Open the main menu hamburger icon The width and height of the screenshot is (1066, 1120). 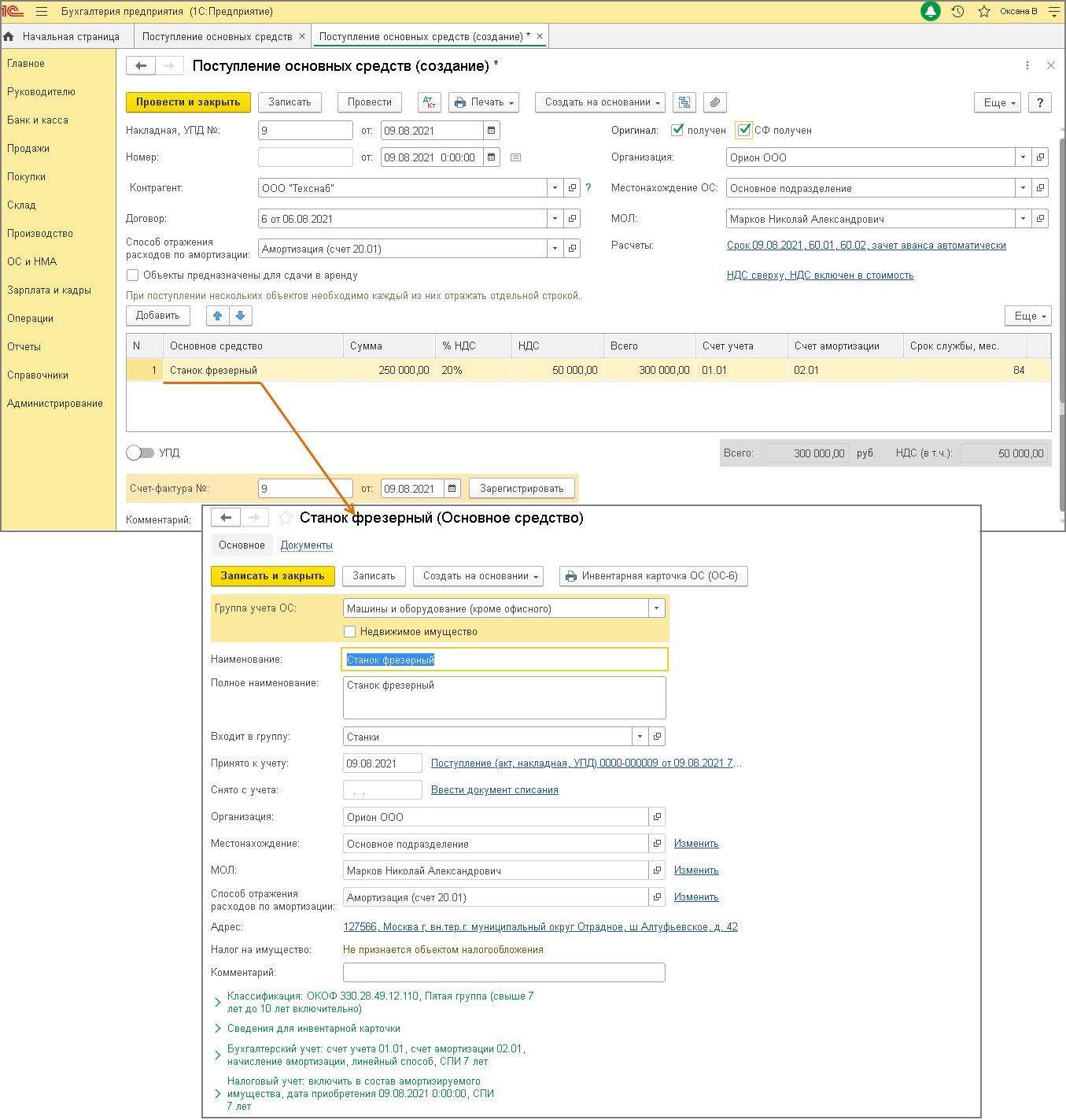42,12
